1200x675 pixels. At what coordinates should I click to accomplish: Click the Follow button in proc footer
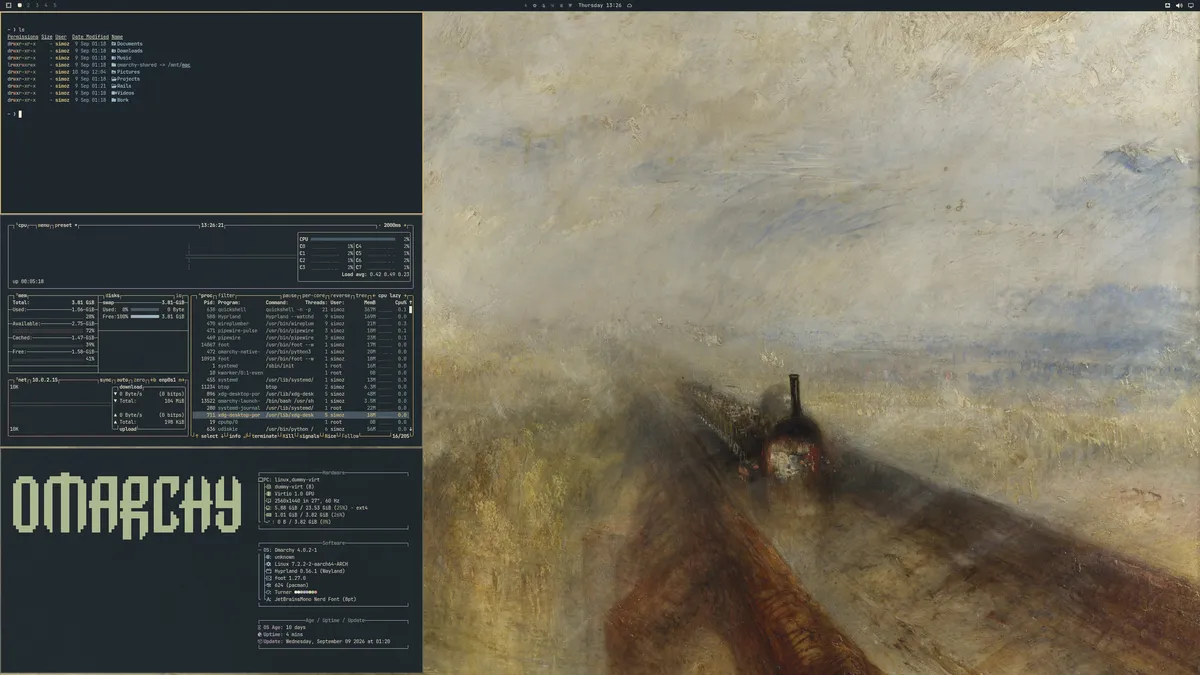pyautogui.click(x=350, y=436)
